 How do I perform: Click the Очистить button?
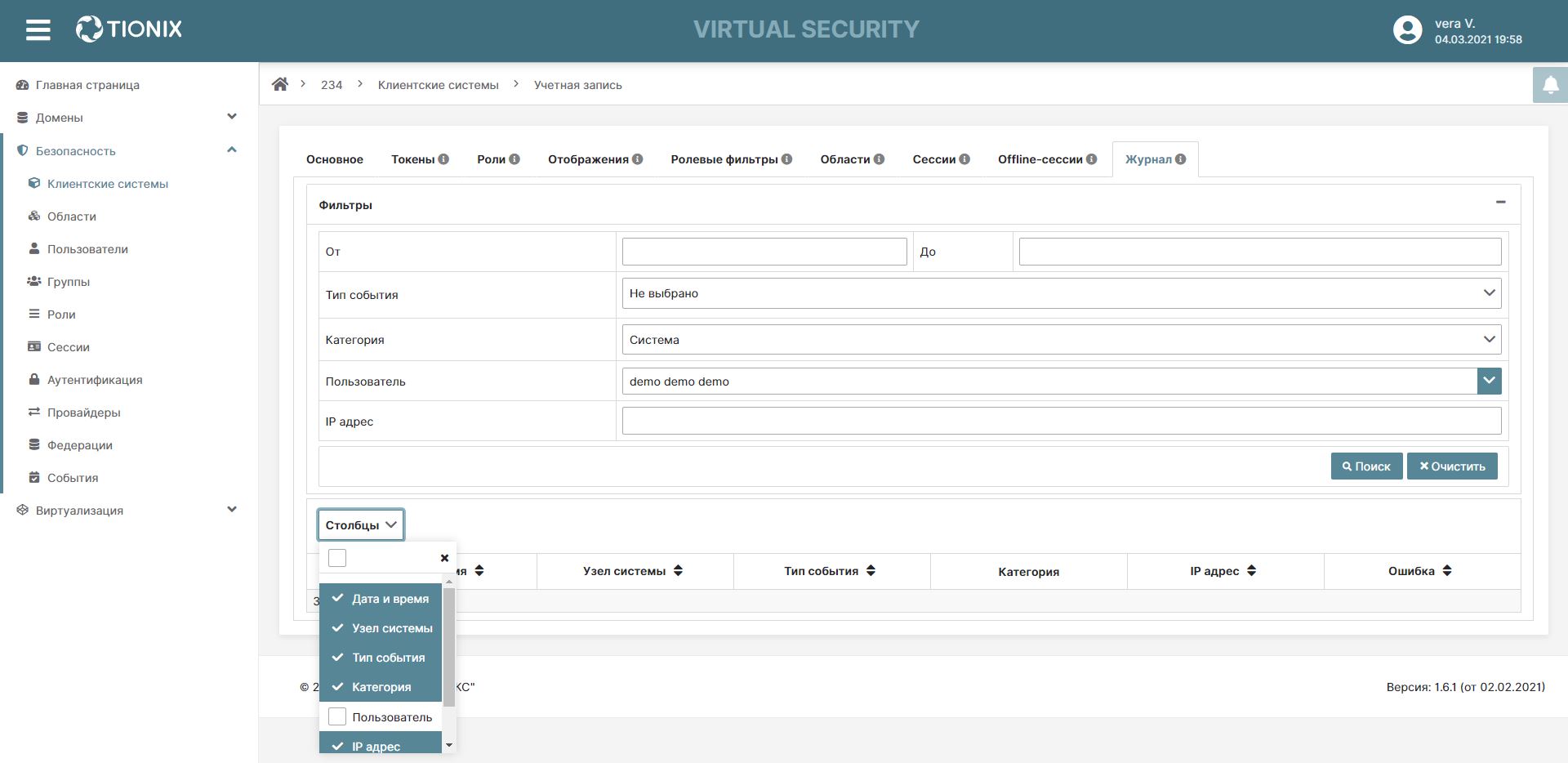[1451, 466]
